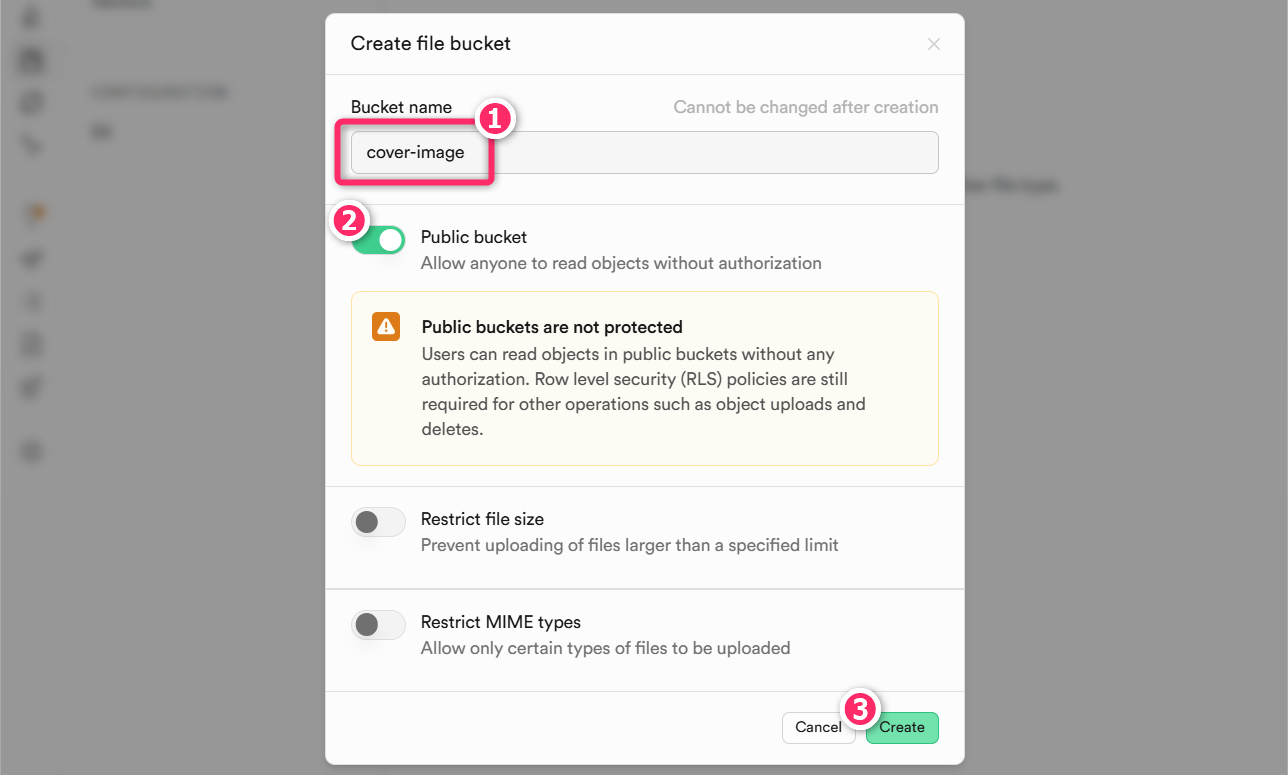The image size is (1288, 775).
Task: Click the red number 3 badge
Action: coord(862,709)
